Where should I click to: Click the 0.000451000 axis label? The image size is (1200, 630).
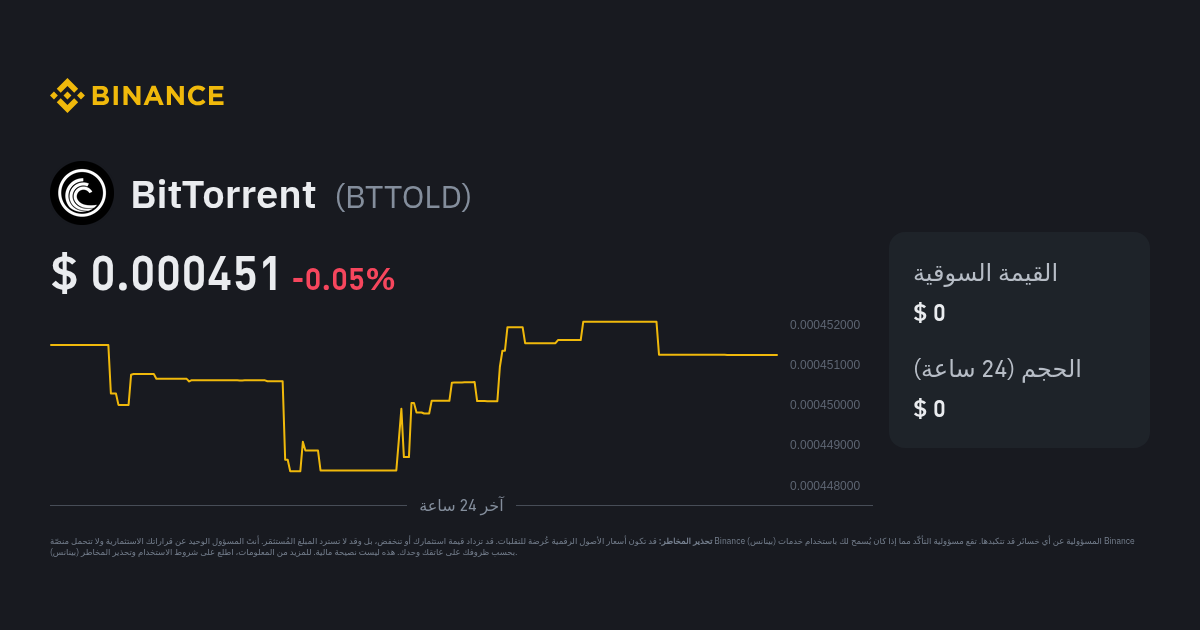[x=824, y=365]
